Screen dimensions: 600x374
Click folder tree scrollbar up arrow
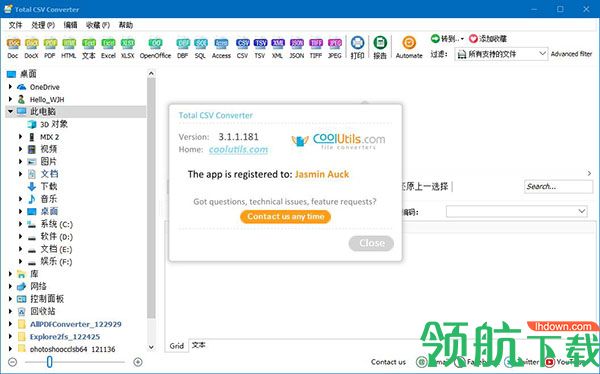pos(151,73)
